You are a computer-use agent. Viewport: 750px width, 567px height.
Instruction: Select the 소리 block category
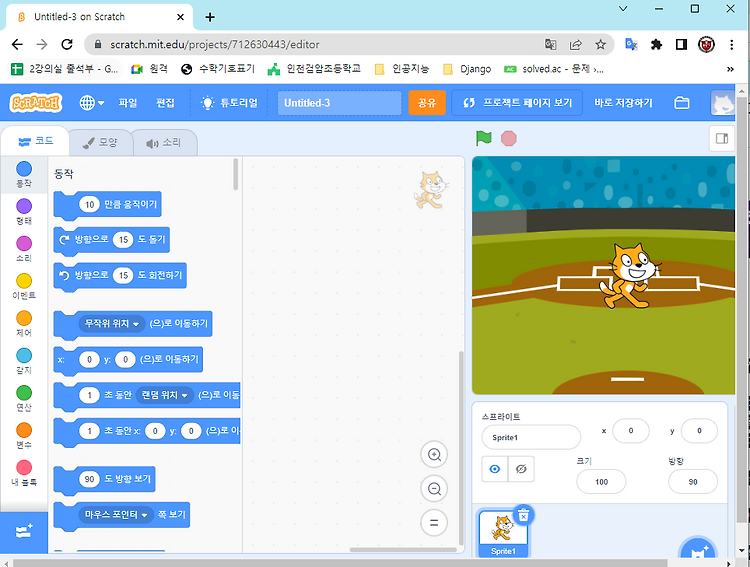tap(24, 249)
